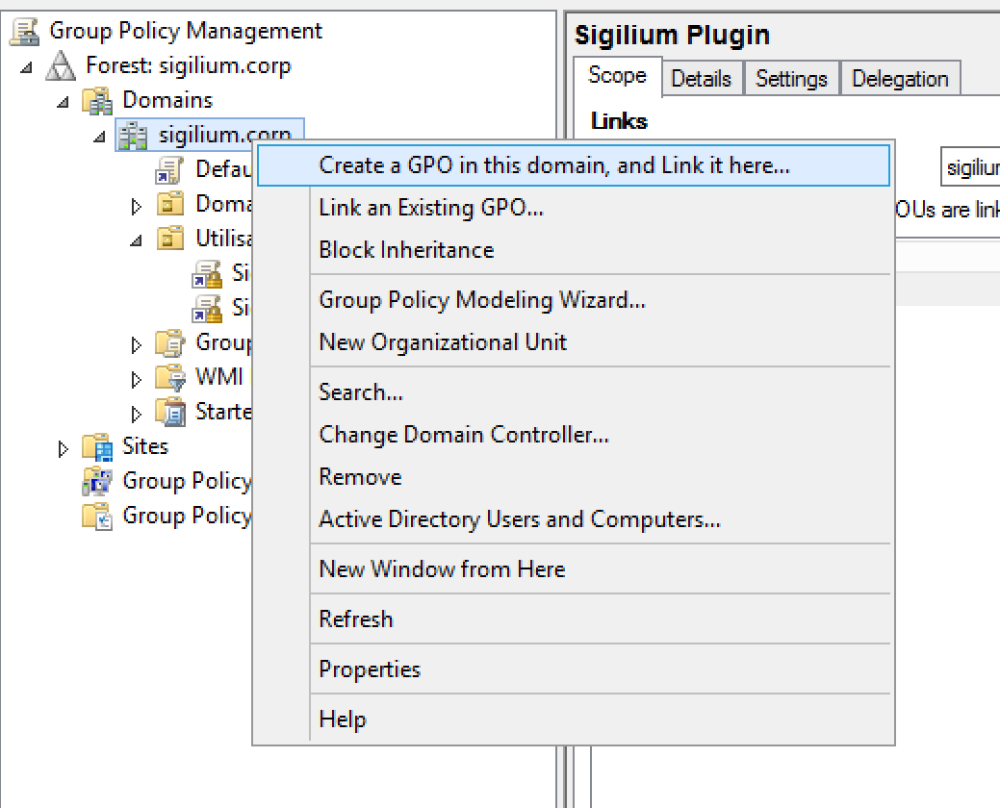
Task: Collapse the Utilisa... OU node arrow
Action: pos(136,240)
